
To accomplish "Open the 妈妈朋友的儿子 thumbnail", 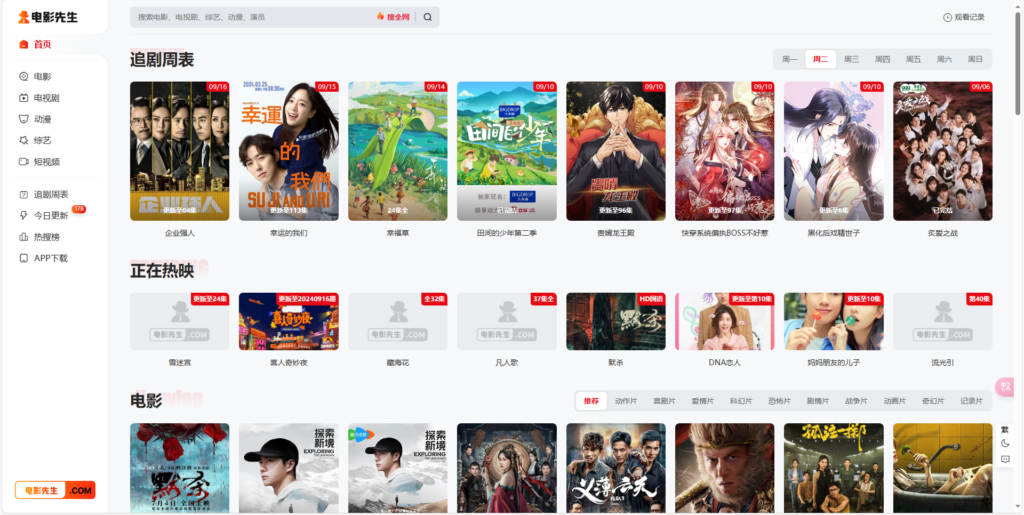I will tap(833, 321).
